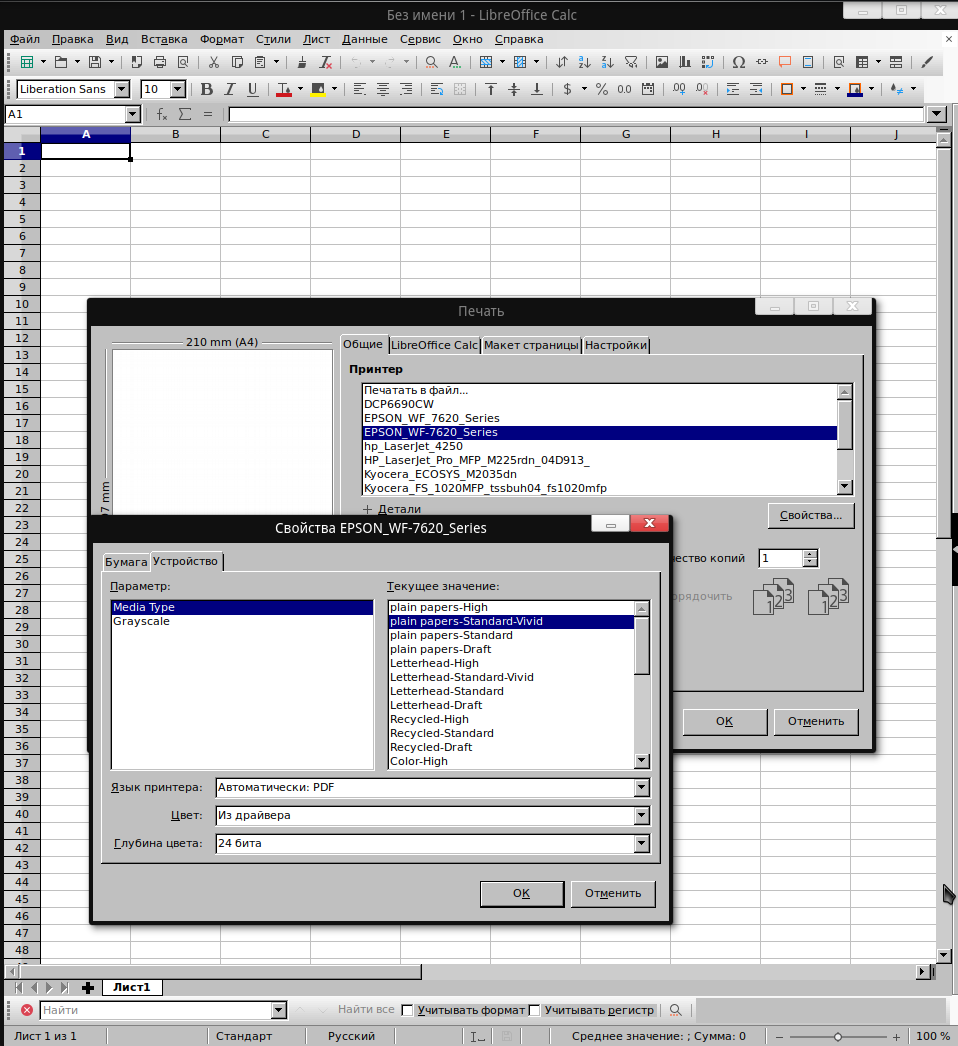Open the Найти search history dropdown
This screenshot has height=1046, width=958.
(279, 1010)
